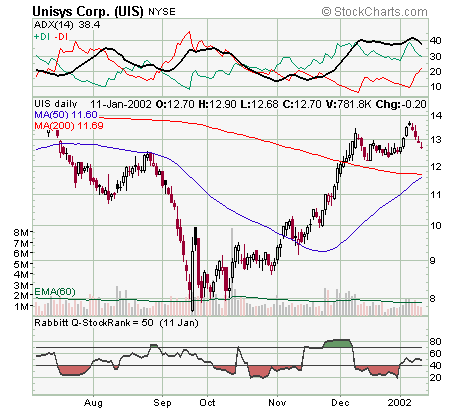
Task: Click the 9 price axis label
Action: pos(433,260)
